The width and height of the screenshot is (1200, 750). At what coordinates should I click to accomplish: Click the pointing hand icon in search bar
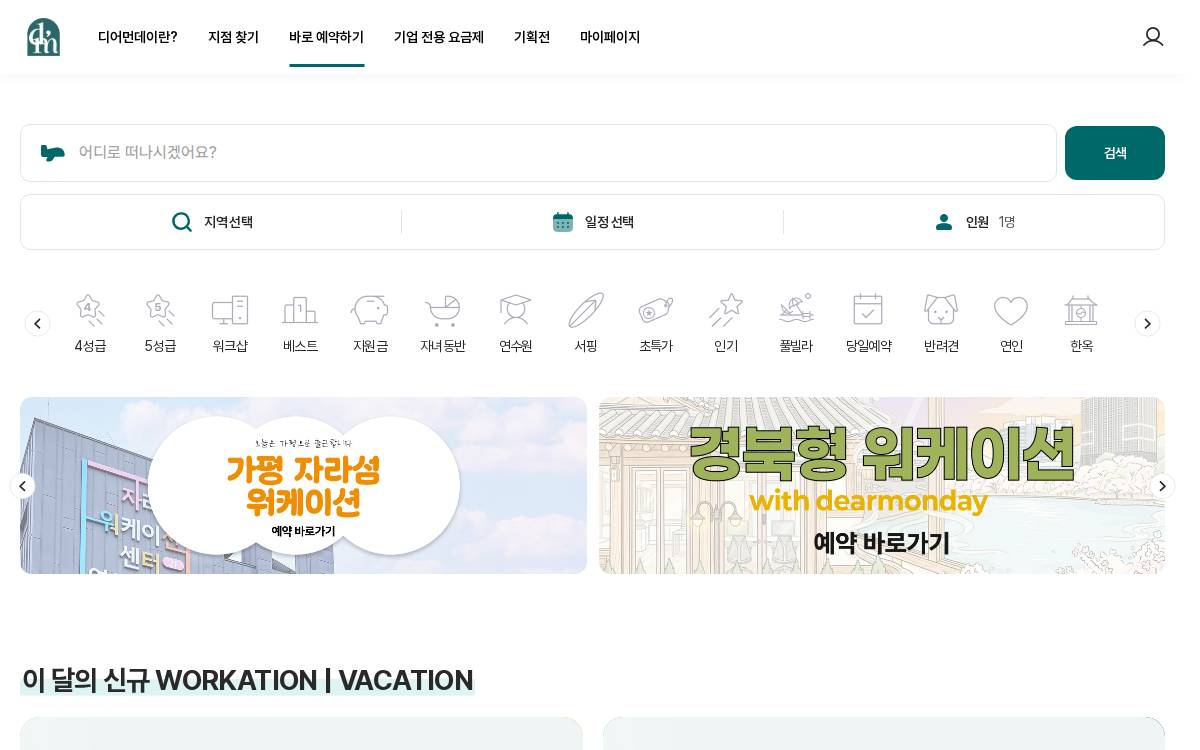53,153
